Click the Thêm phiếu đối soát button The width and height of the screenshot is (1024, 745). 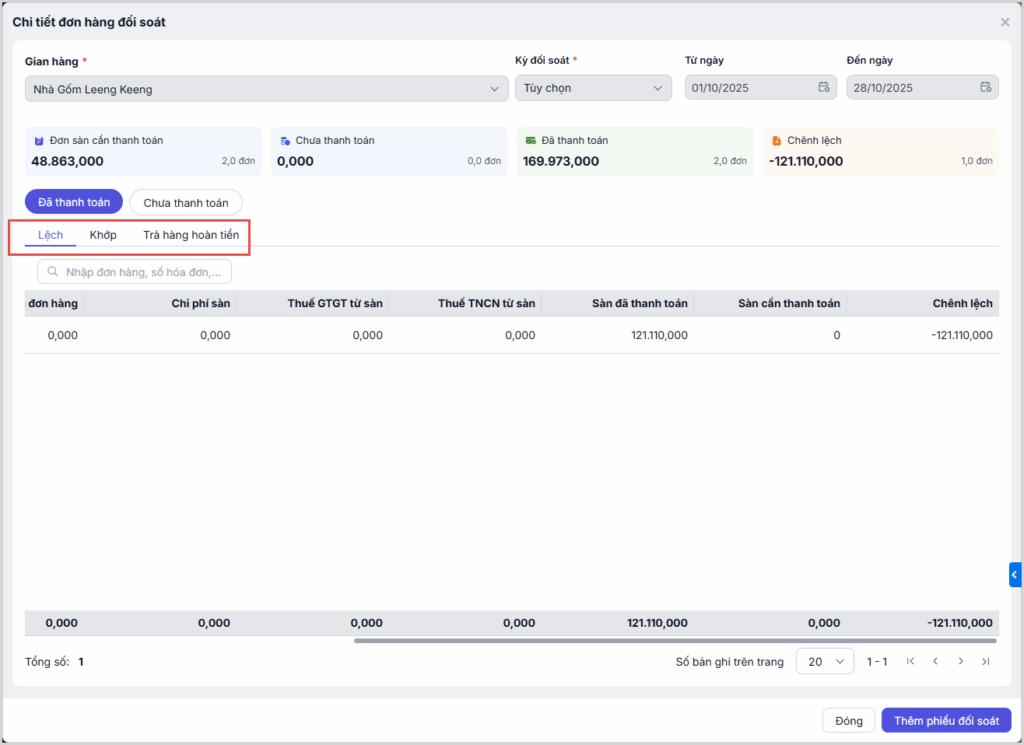(946, 721)
